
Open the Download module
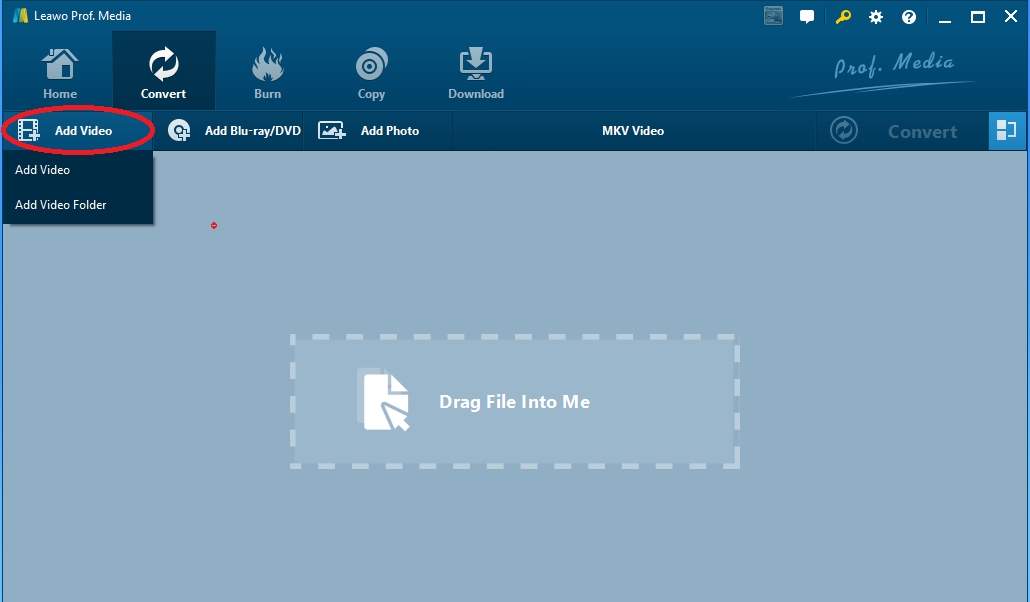click(x=476, y=73)
